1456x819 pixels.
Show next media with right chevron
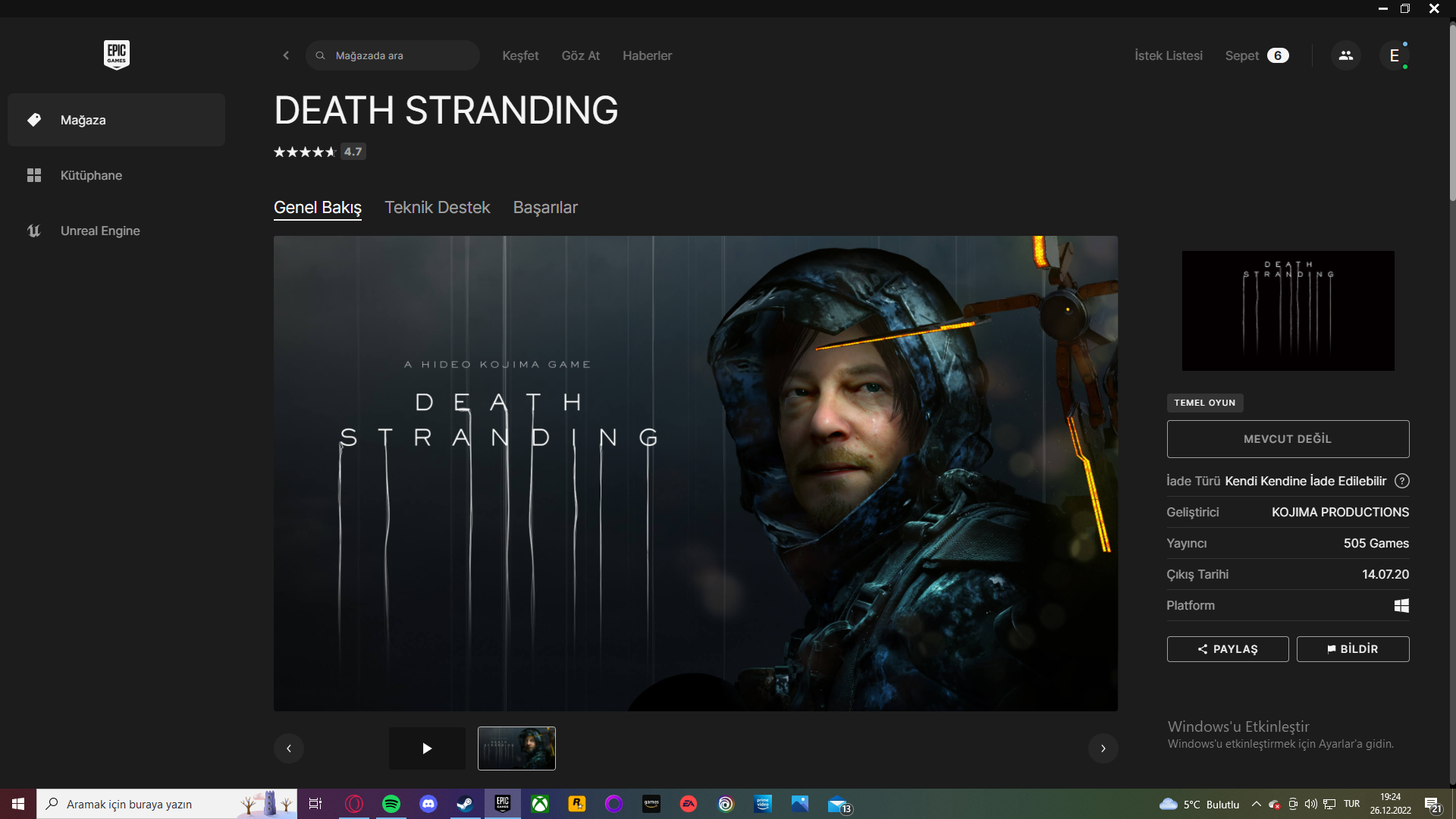pyautogui.click(x=1103, y=748)
